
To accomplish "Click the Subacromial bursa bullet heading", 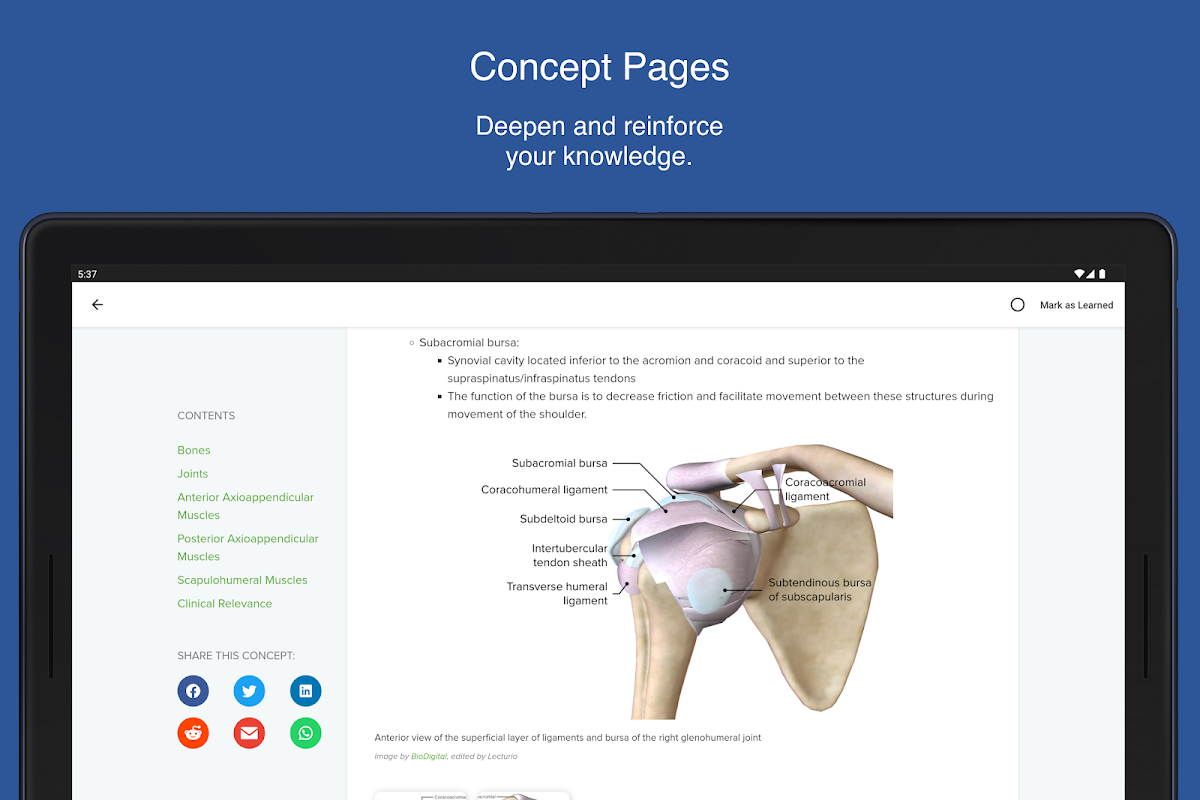I will (x=469, y=343).
